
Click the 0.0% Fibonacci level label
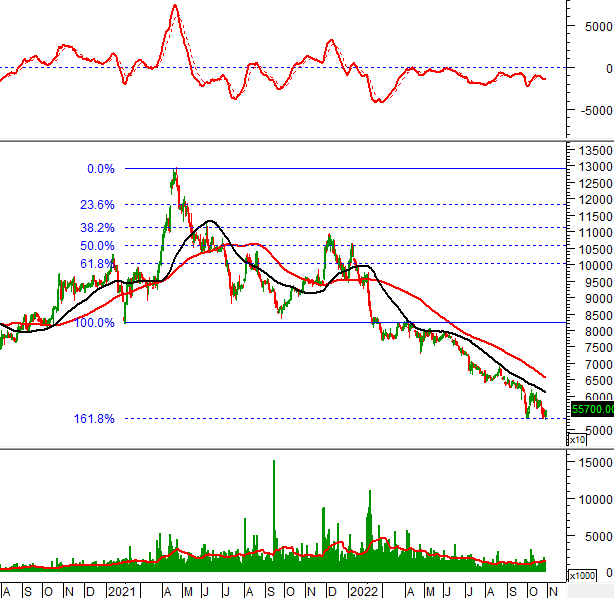click(x=101, y=169)
